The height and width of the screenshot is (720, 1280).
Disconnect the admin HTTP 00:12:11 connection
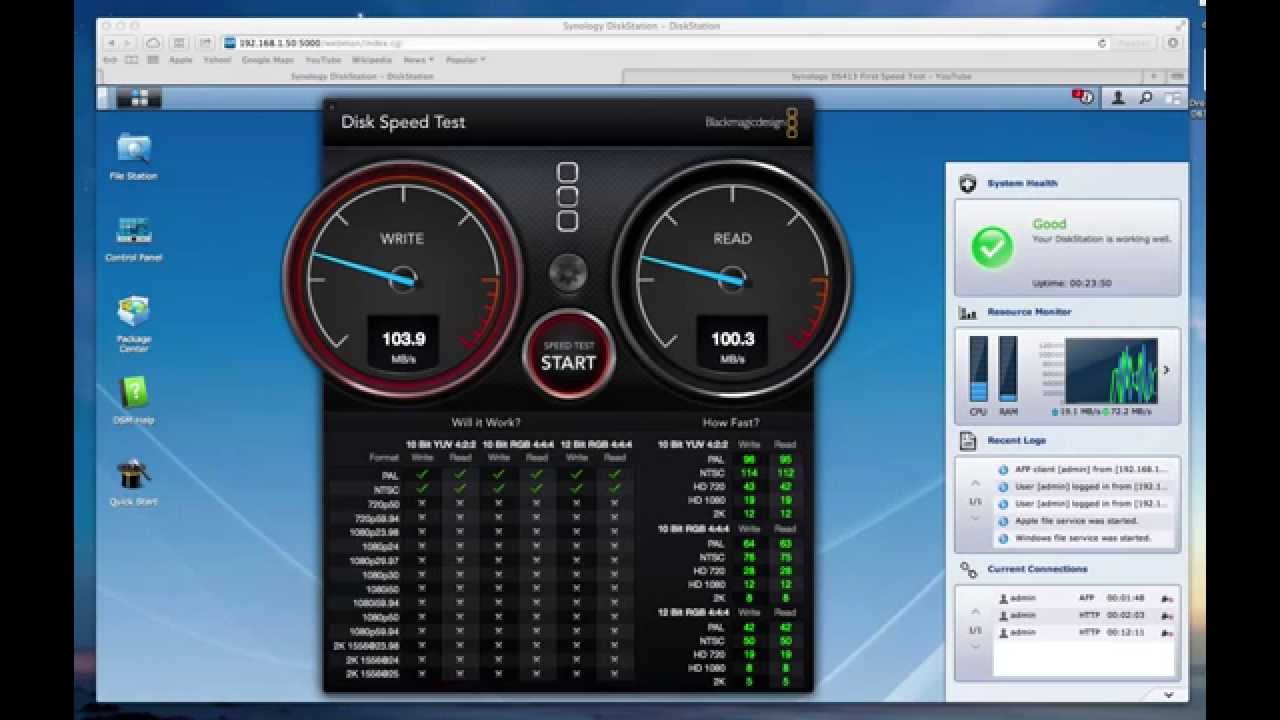[x=1167, y=633]
